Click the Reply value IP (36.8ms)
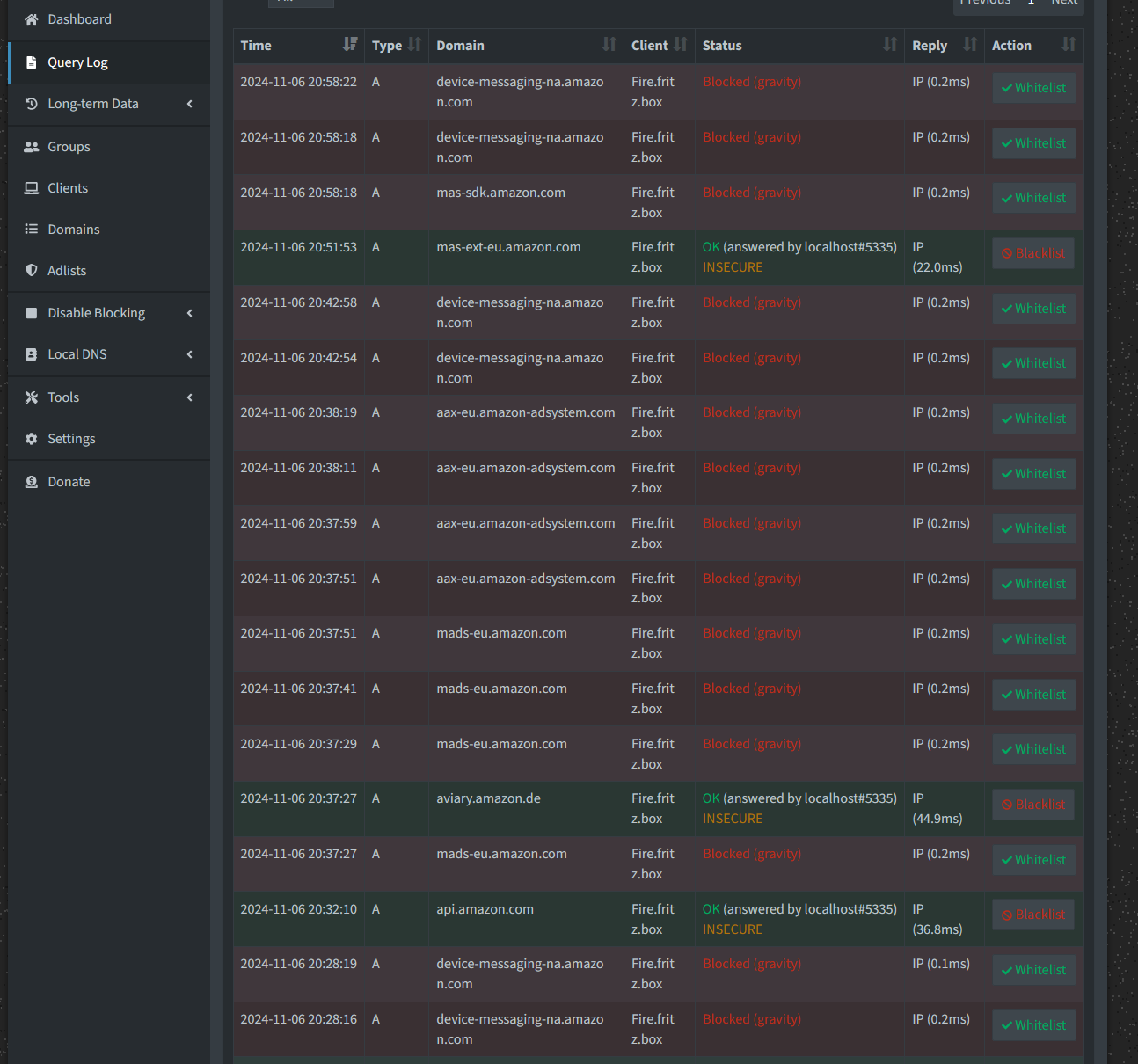The width and height of the screenshot is (1138, 1064). coord(937,919)
